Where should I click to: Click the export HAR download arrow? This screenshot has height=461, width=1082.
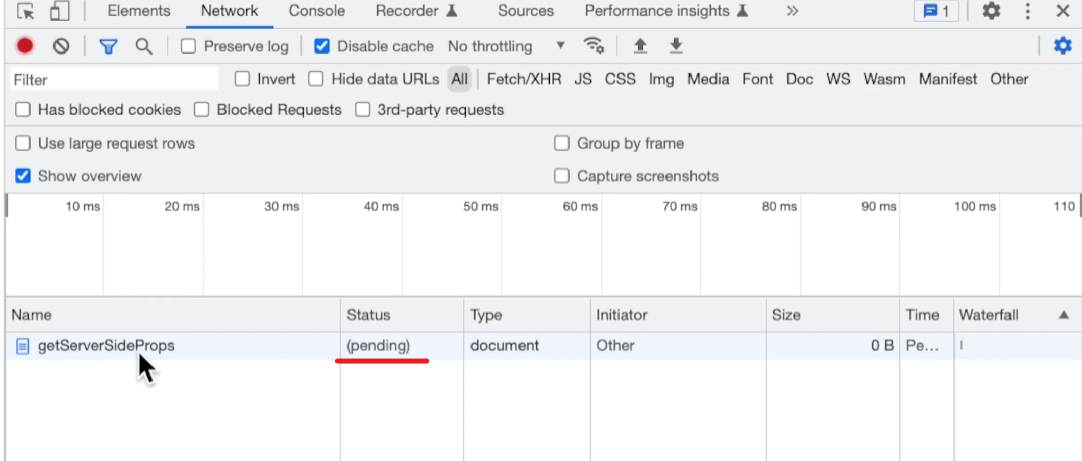676,46
